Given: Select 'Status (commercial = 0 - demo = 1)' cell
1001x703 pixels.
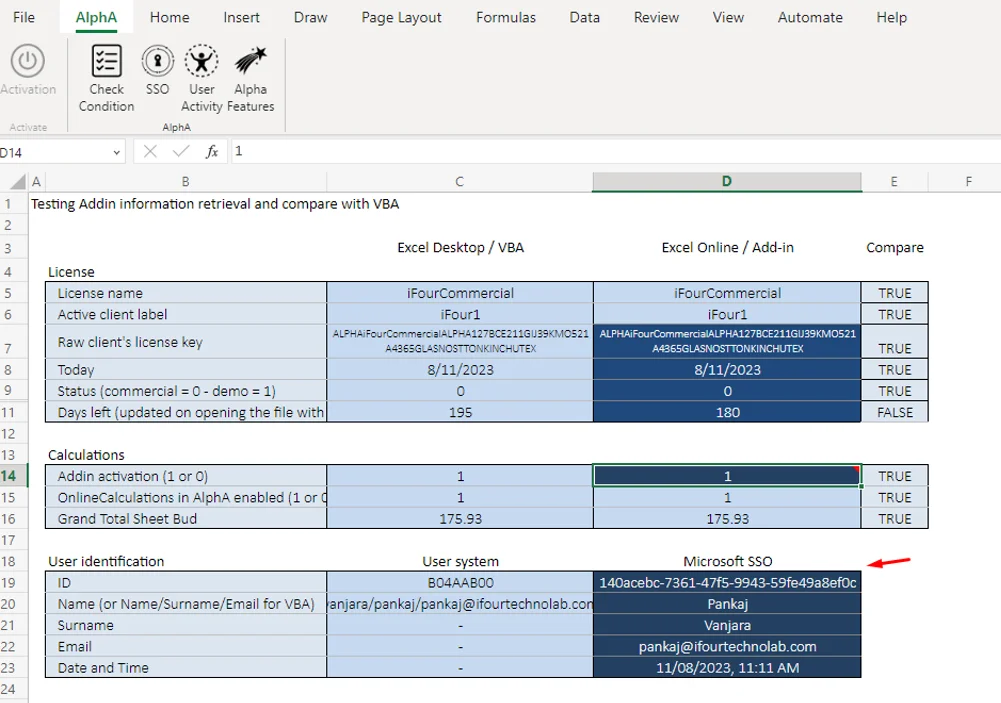Looking at the screenshot, I should pyautogui.click(x=186, y=391).
